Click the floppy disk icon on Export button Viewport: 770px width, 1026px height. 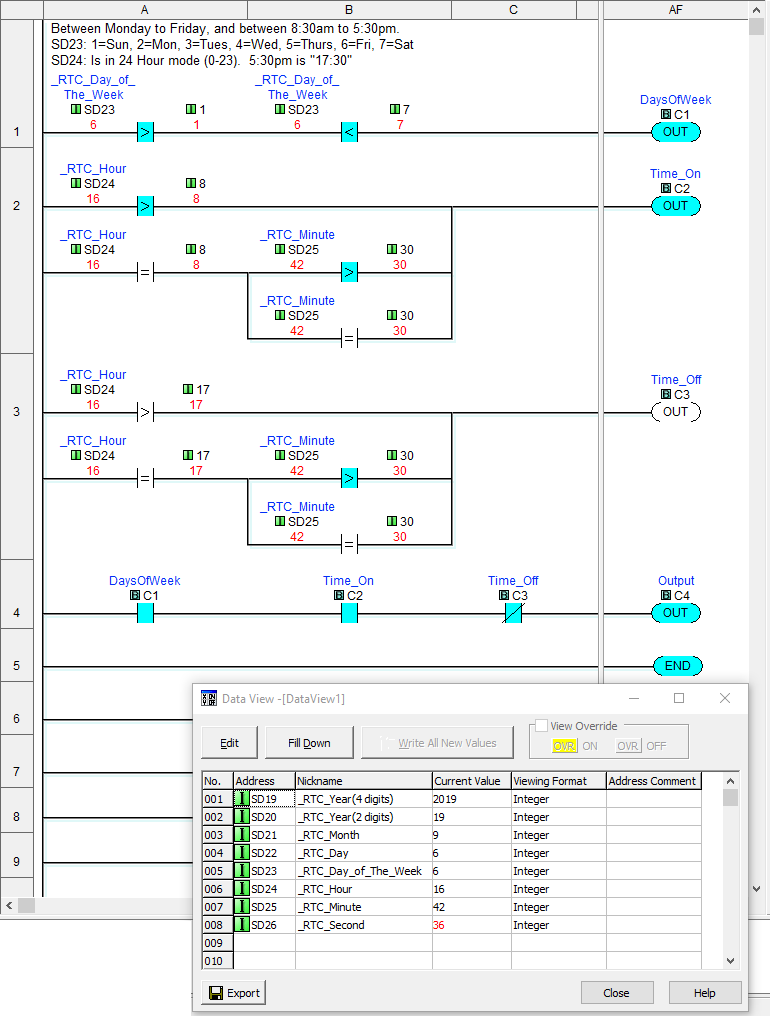(216, 993)
